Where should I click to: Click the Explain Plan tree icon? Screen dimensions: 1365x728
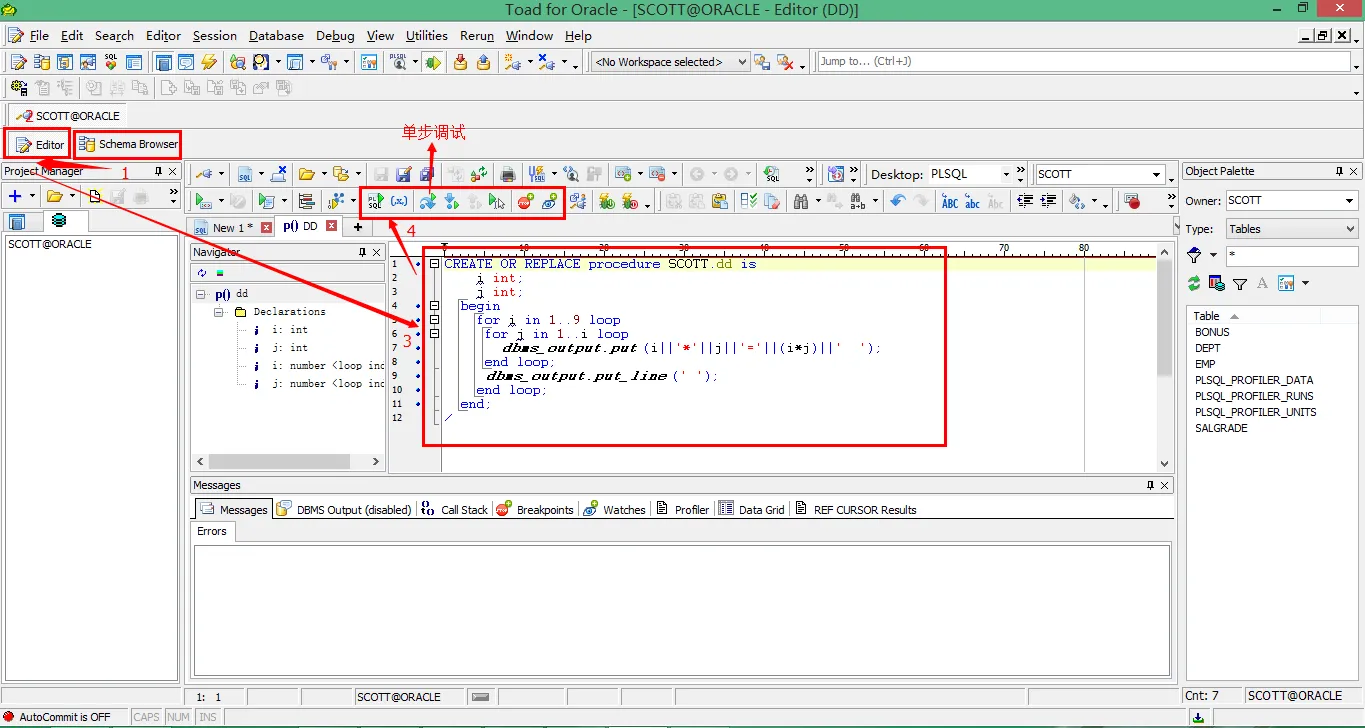pyautogui.click(x=307, y=201)
